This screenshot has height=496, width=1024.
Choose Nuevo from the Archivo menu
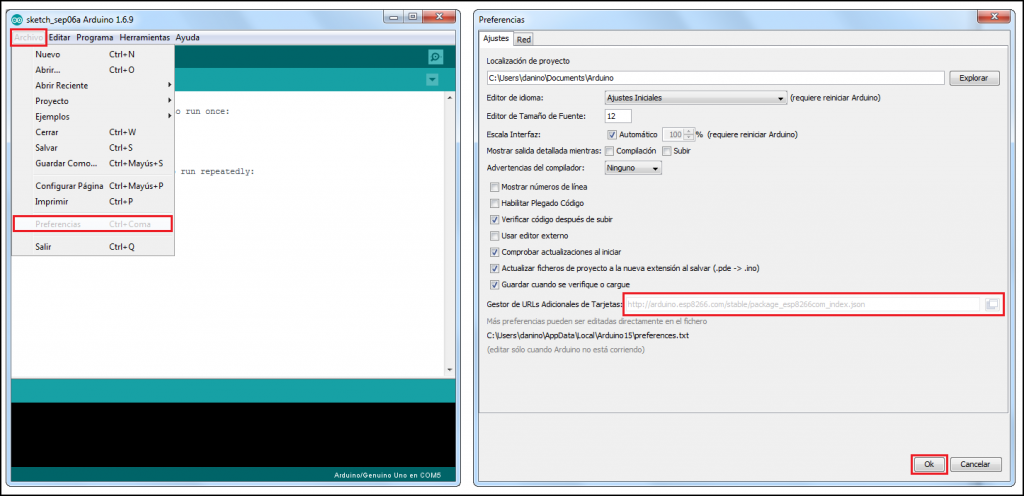click(x=93, y=55)
